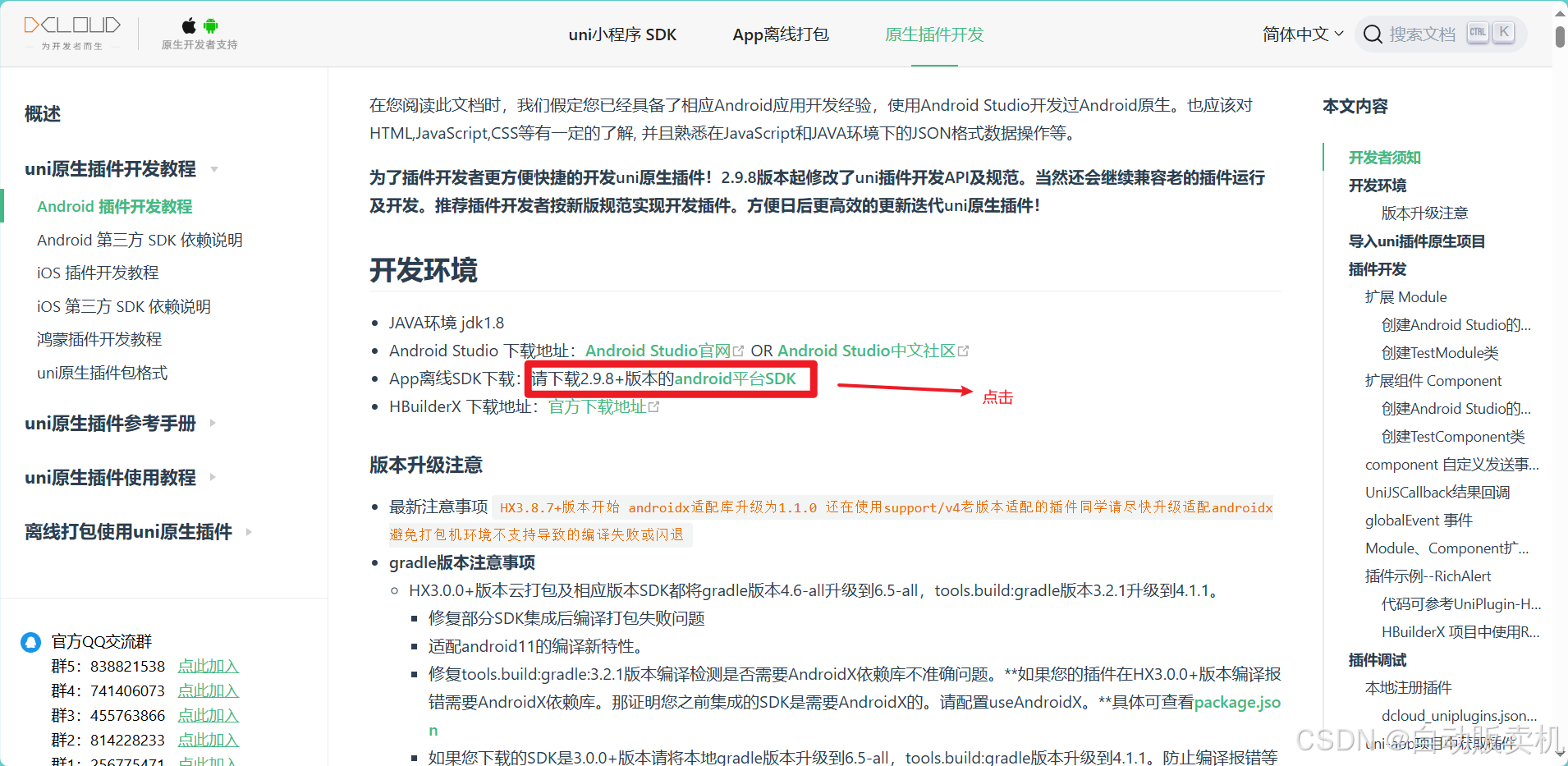Image resolution: width=1568 pixels, height=766 pixels.
Task: Open 概述 in sidebar
Action: 43,114
